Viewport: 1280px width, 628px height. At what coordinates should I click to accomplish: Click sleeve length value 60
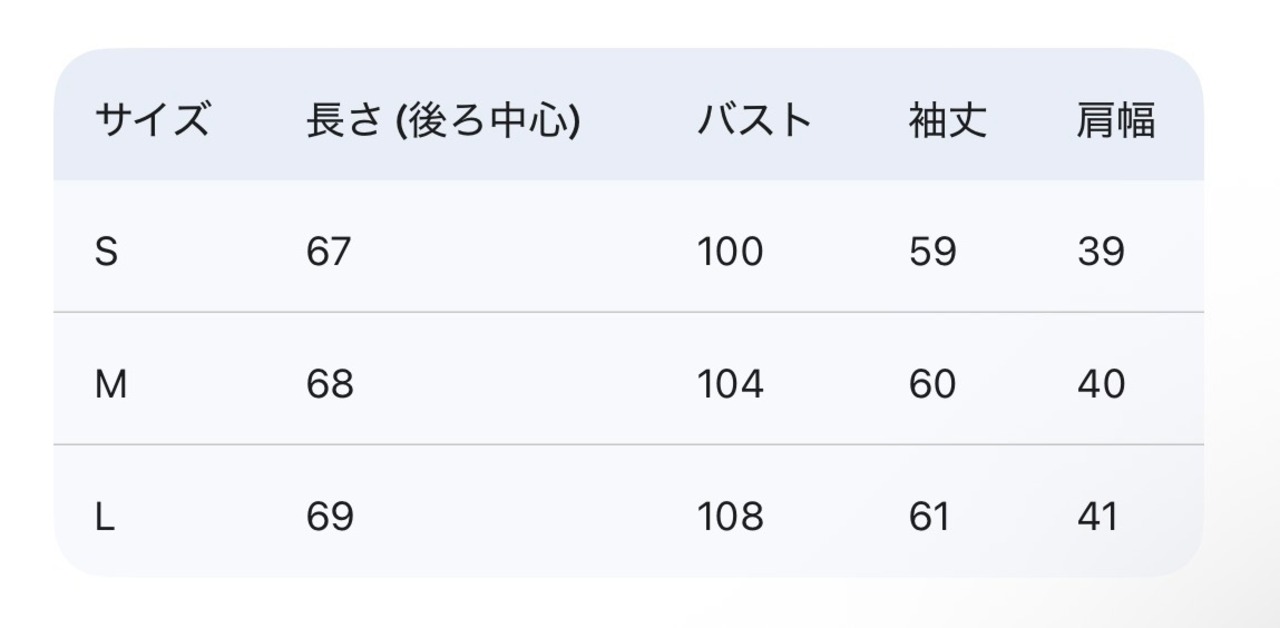coord(932,384)
